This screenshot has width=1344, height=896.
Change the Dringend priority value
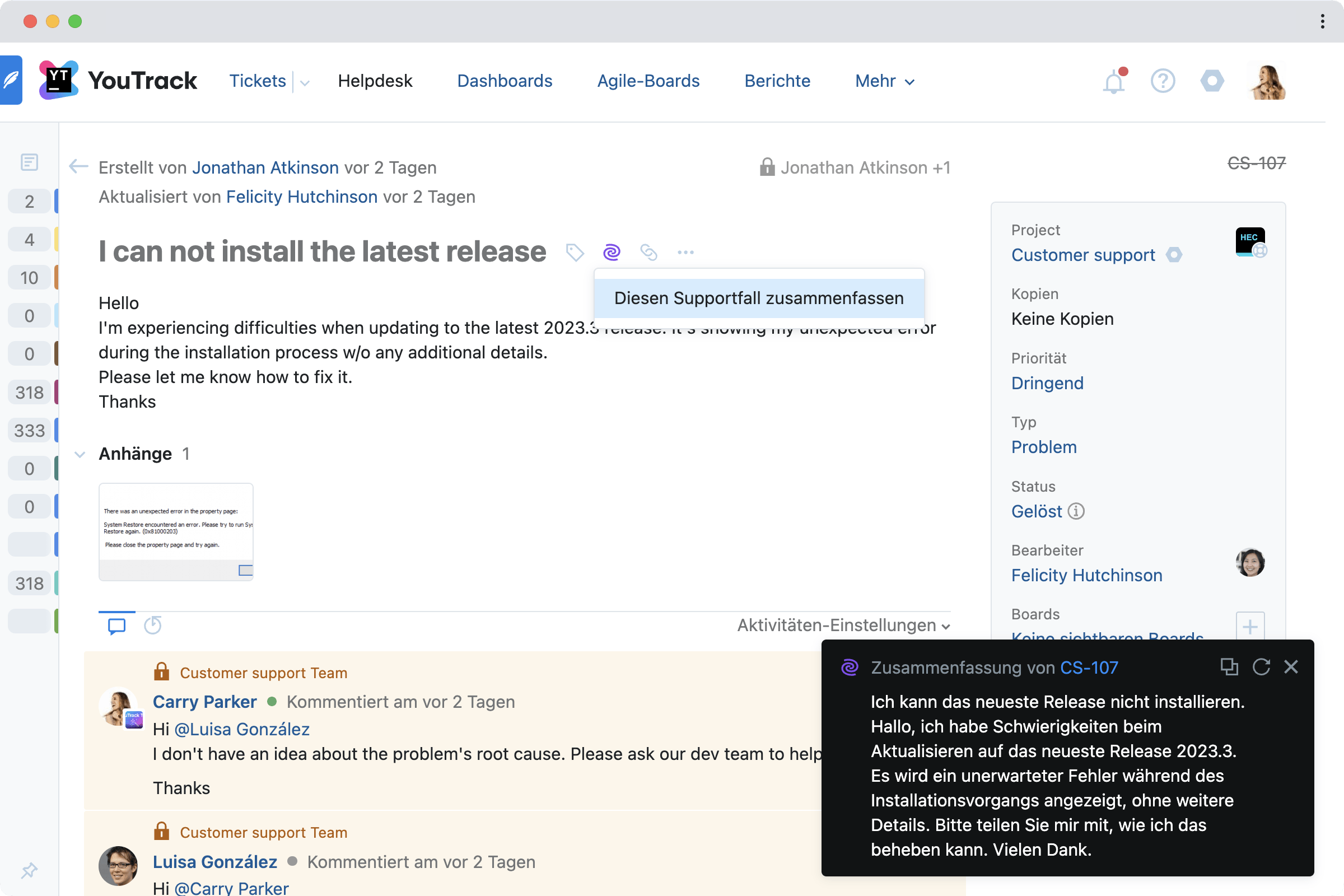click(1047, 383)
